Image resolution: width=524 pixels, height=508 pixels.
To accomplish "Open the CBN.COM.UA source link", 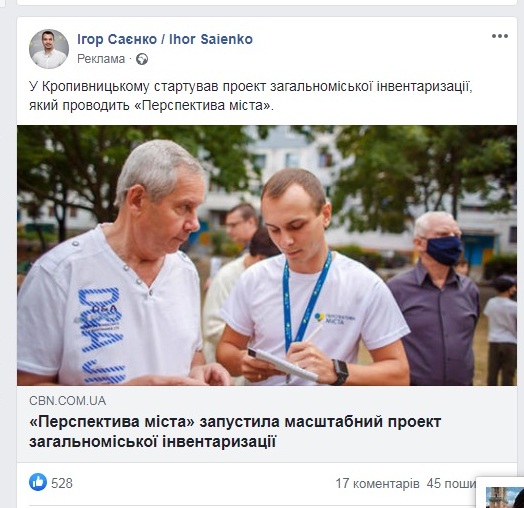I will (68, 401).
